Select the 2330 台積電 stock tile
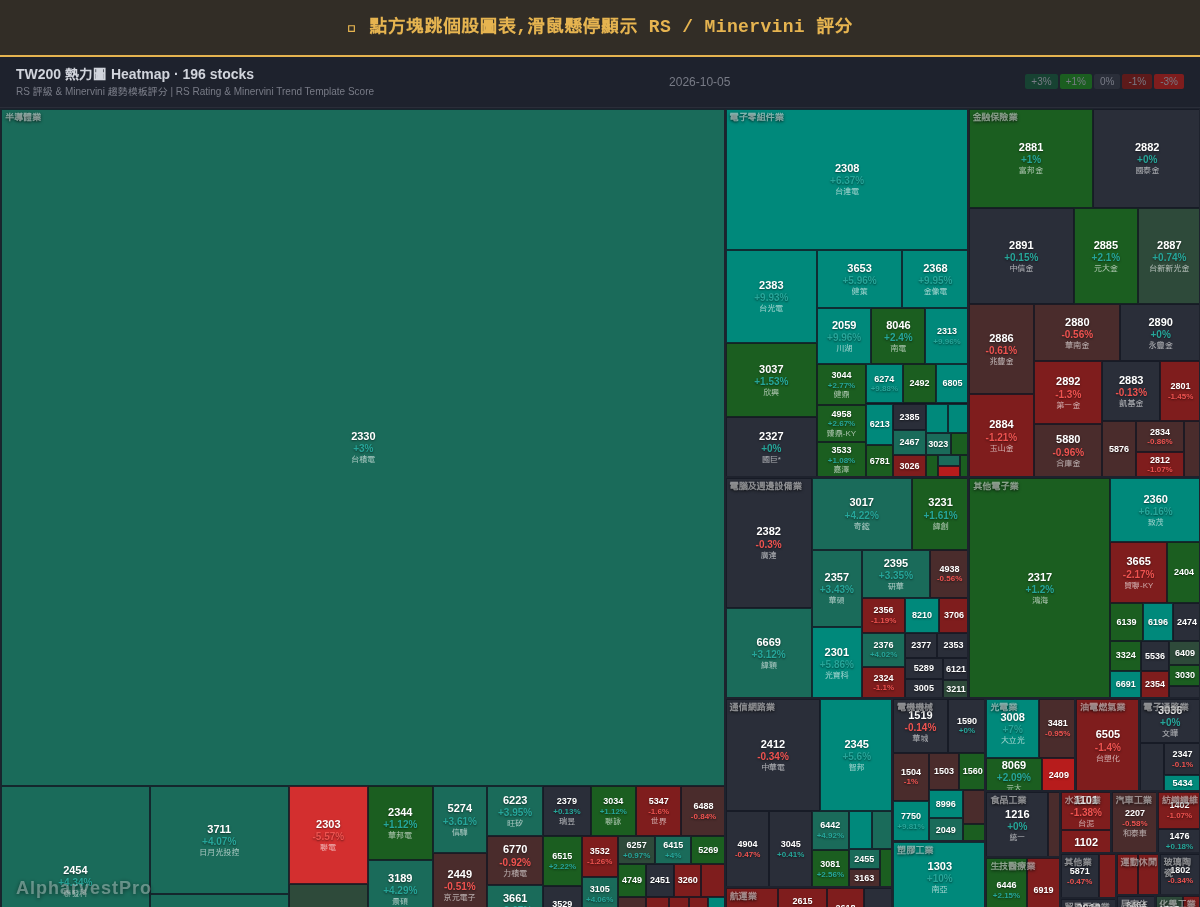 [x=363, y=447]
